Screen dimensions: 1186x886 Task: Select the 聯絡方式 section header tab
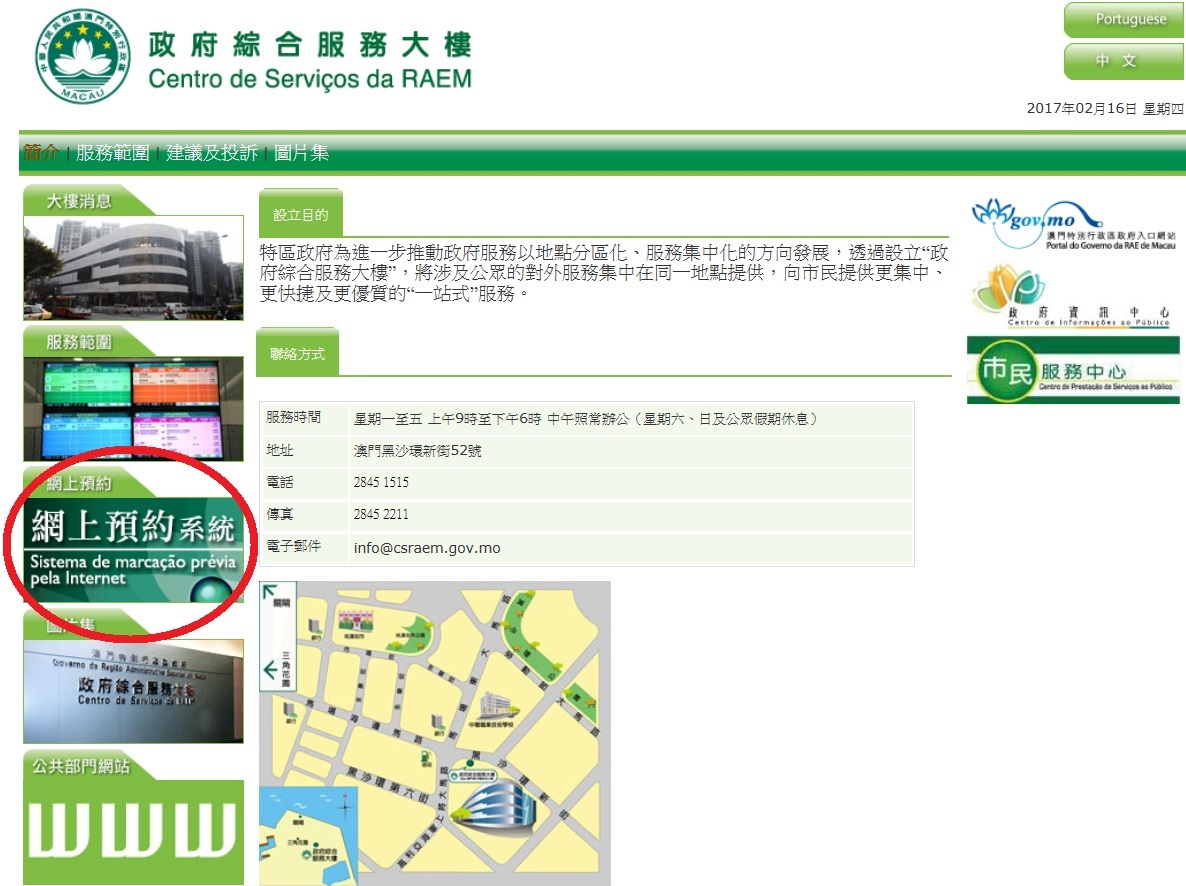click(297, 353)
